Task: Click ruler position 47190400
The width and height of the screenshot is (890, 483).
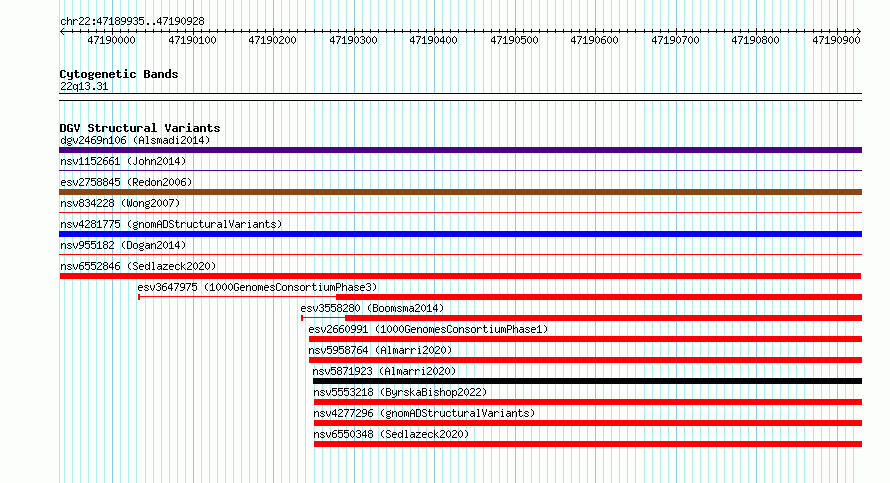Action: [x=434, y=40]
